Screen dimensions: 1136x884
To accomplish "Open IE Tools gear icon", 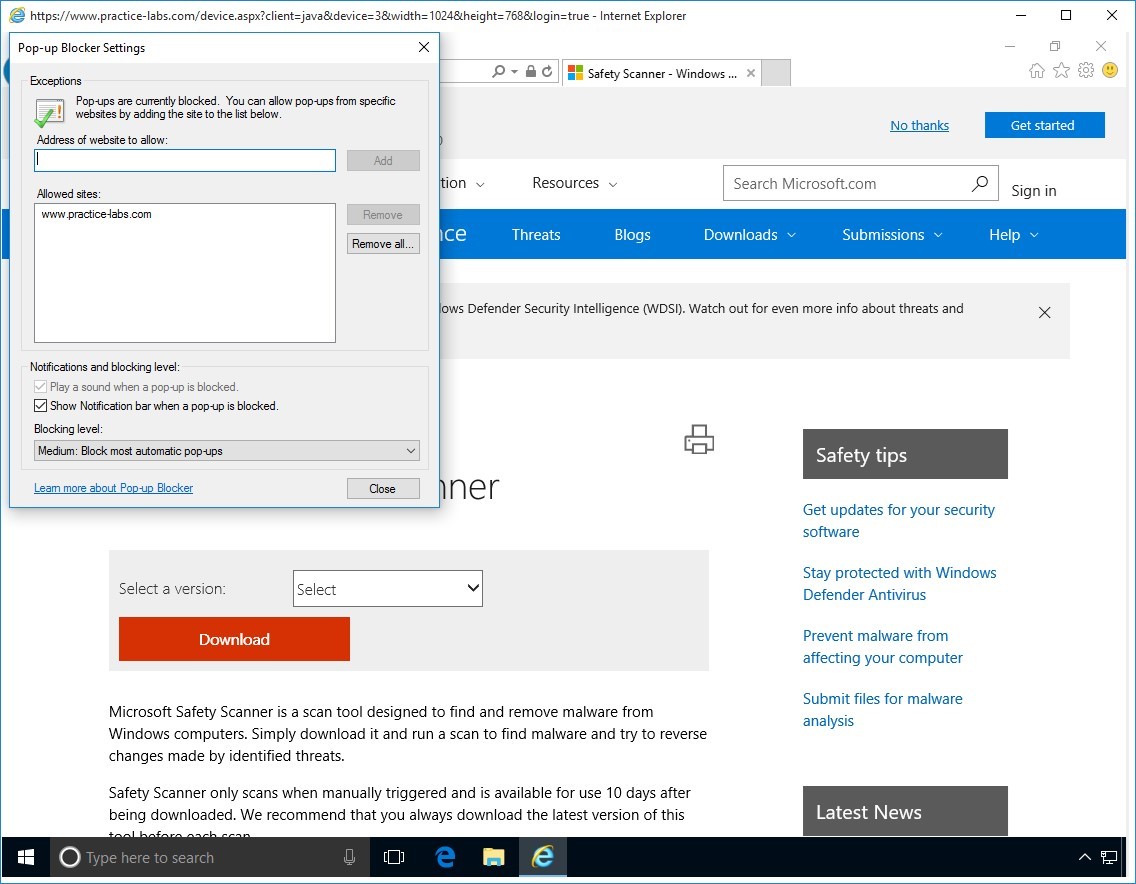I will 1085,70.
